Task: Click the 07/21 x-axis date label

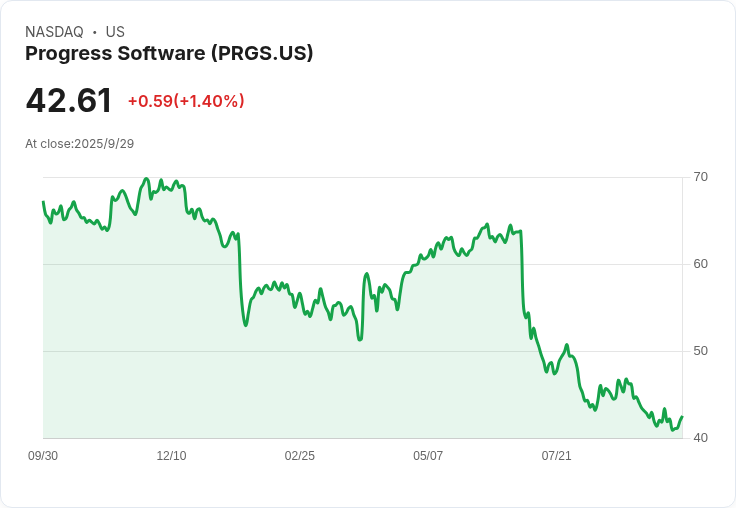Action: point(556,455)
